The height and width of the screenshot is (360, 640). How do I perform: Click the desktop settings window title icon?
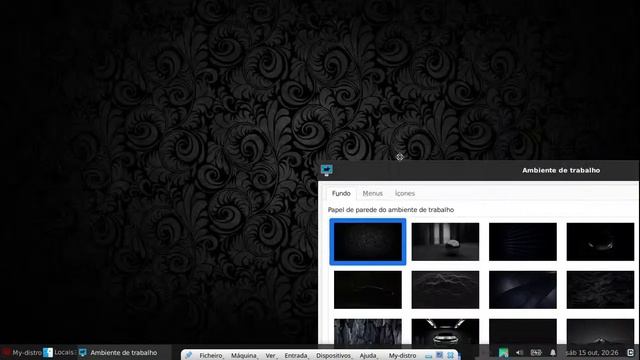[327, 170]
